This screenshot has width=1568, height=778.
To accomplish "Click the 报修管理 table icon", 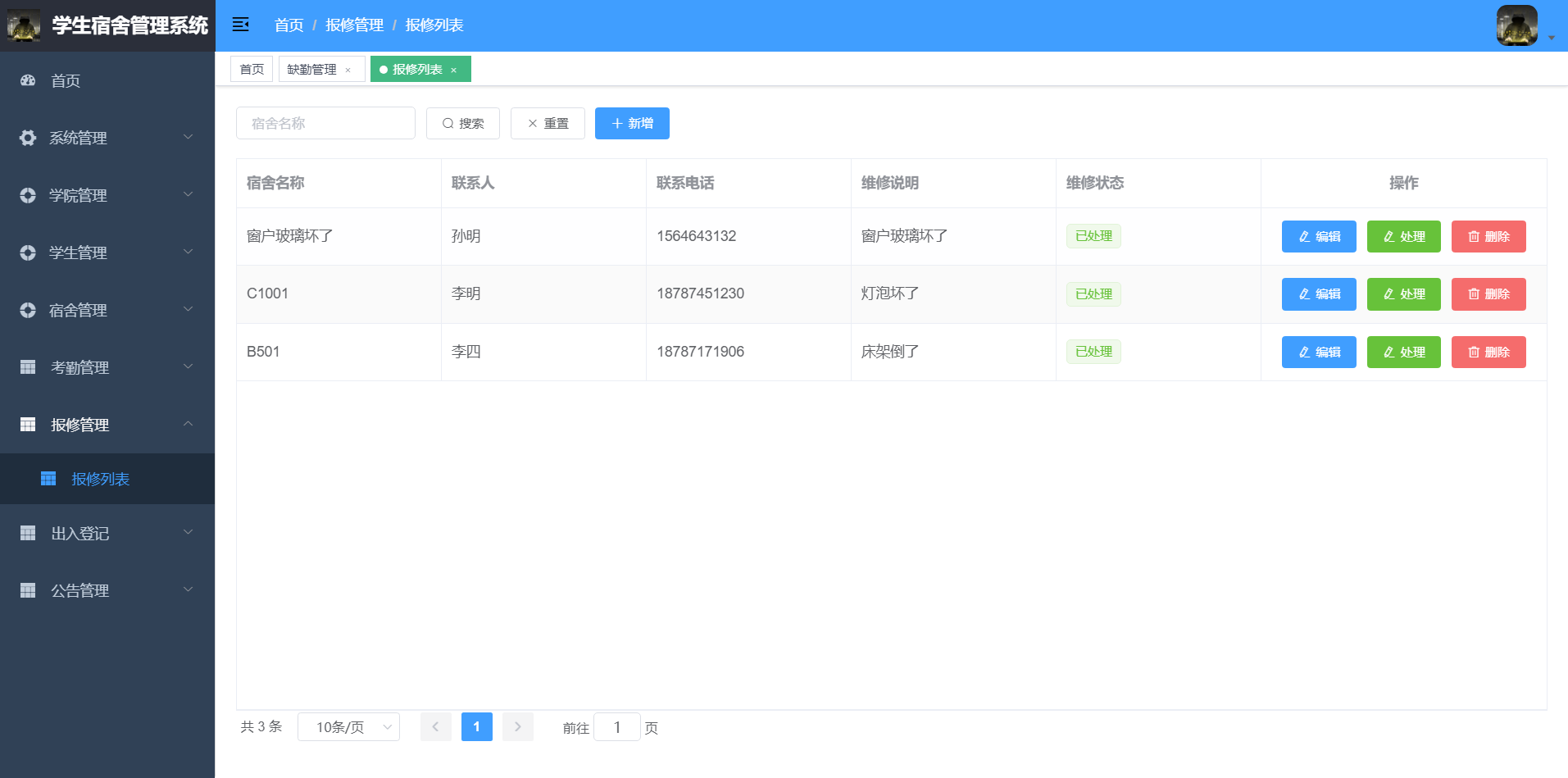I will (x=28, y=425).
